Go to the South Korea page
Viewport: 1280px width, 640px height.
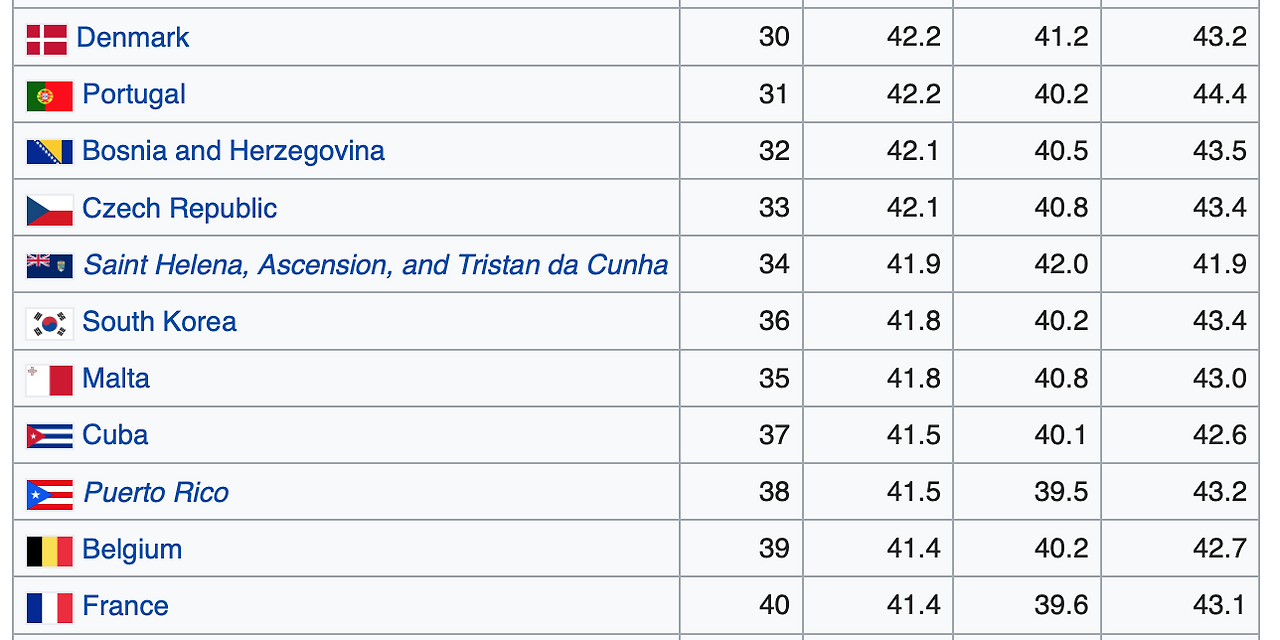(x=159, y=322)
